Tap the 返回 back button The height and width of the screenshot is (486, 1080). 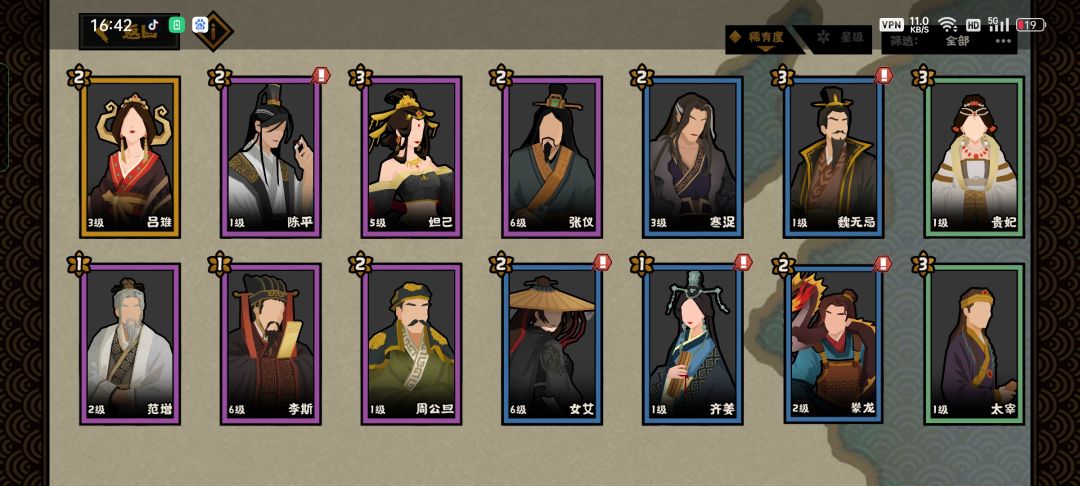click(129, 32)
